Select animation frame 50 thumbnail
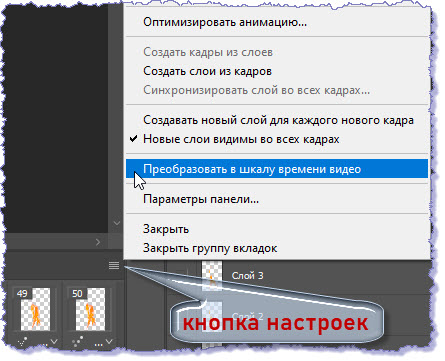The image size is (445, 361). click(91, 310)
